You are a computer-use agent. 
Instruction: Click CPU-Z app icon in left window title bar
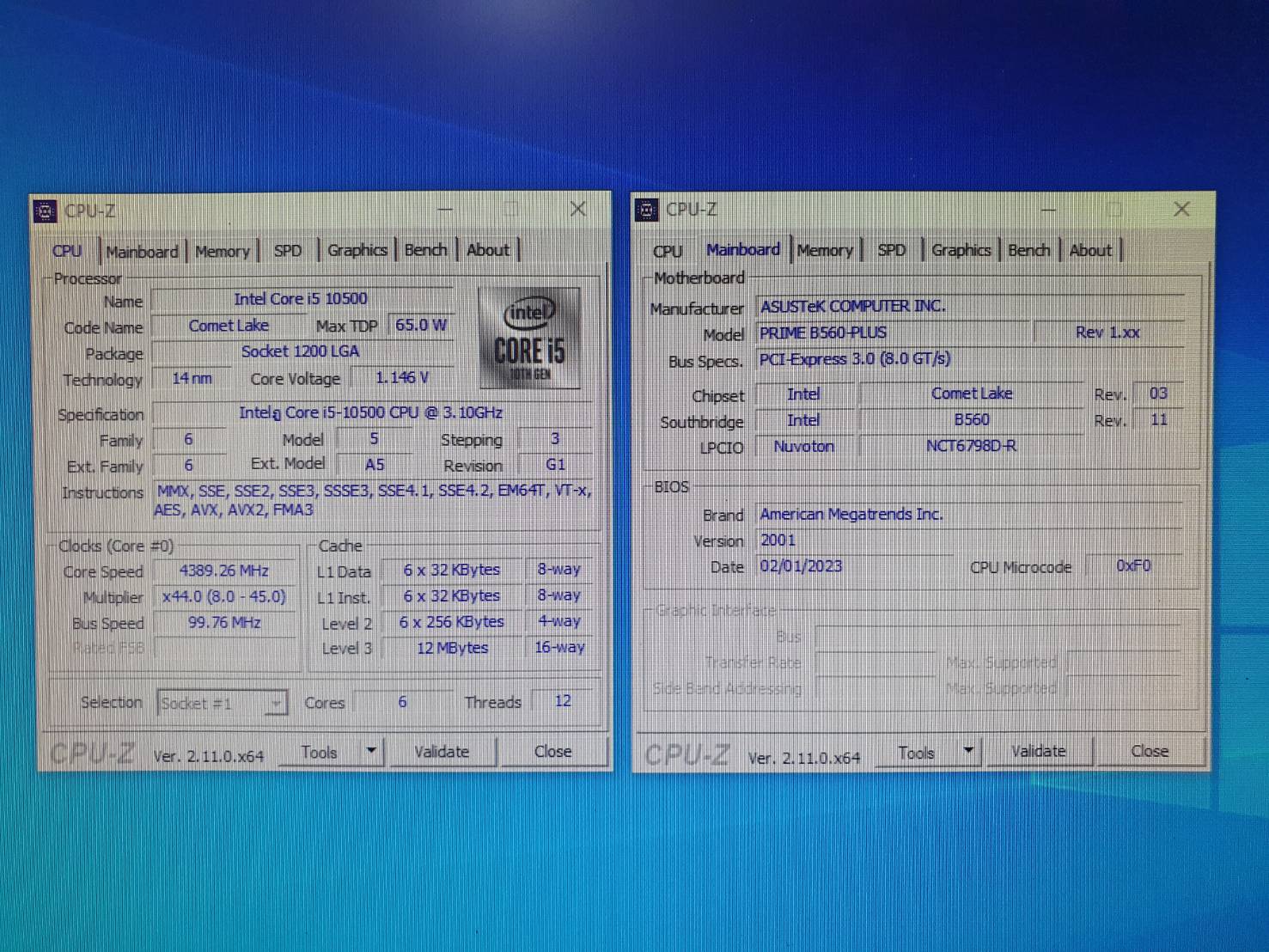[x=46, y=211]
